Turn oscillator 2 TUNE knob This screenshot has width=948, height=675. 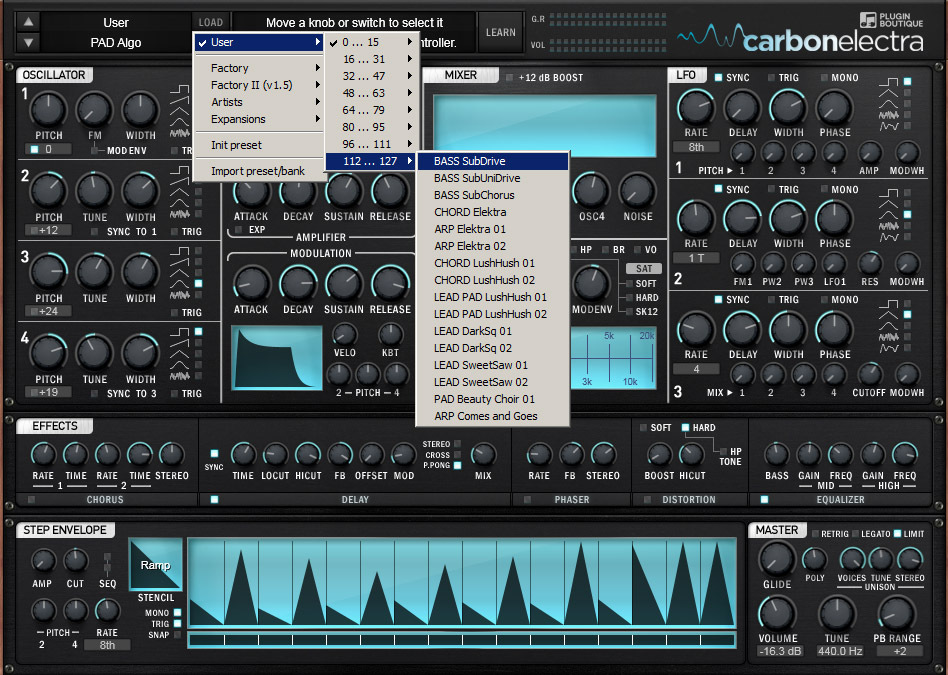[94, 191]
